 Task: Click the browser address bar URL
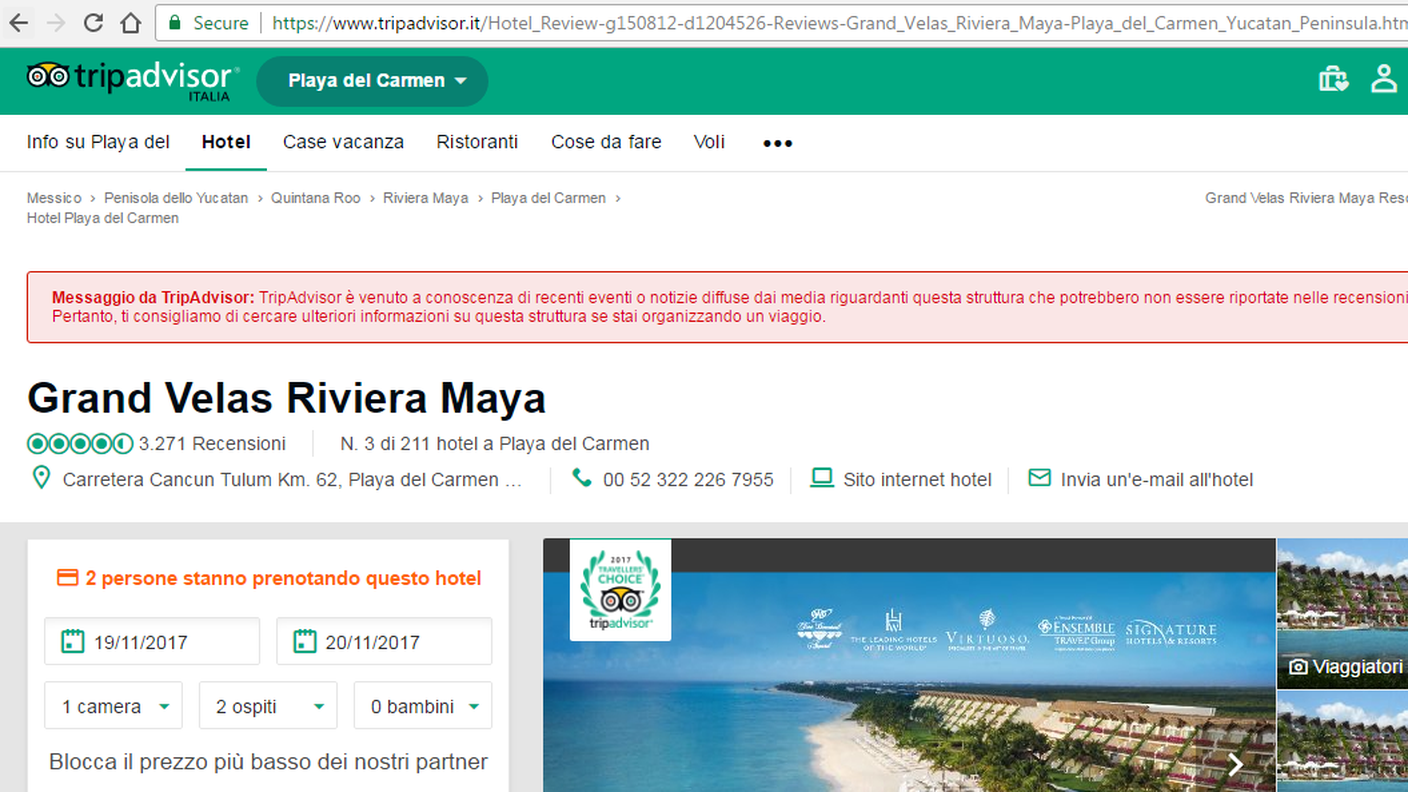838,22
